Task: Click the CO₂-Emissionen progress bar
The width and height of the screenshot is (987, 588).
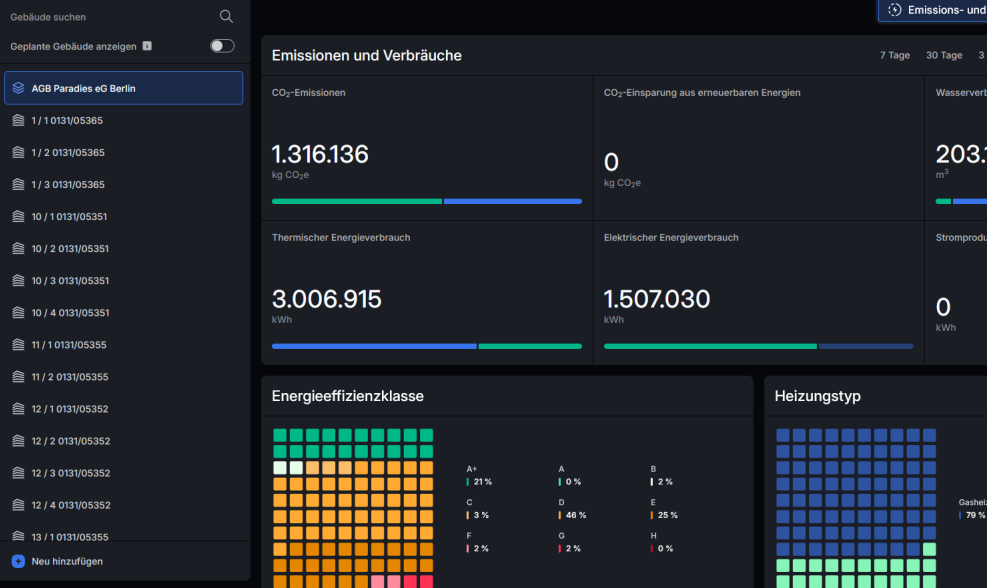Action: click(426, 201)
